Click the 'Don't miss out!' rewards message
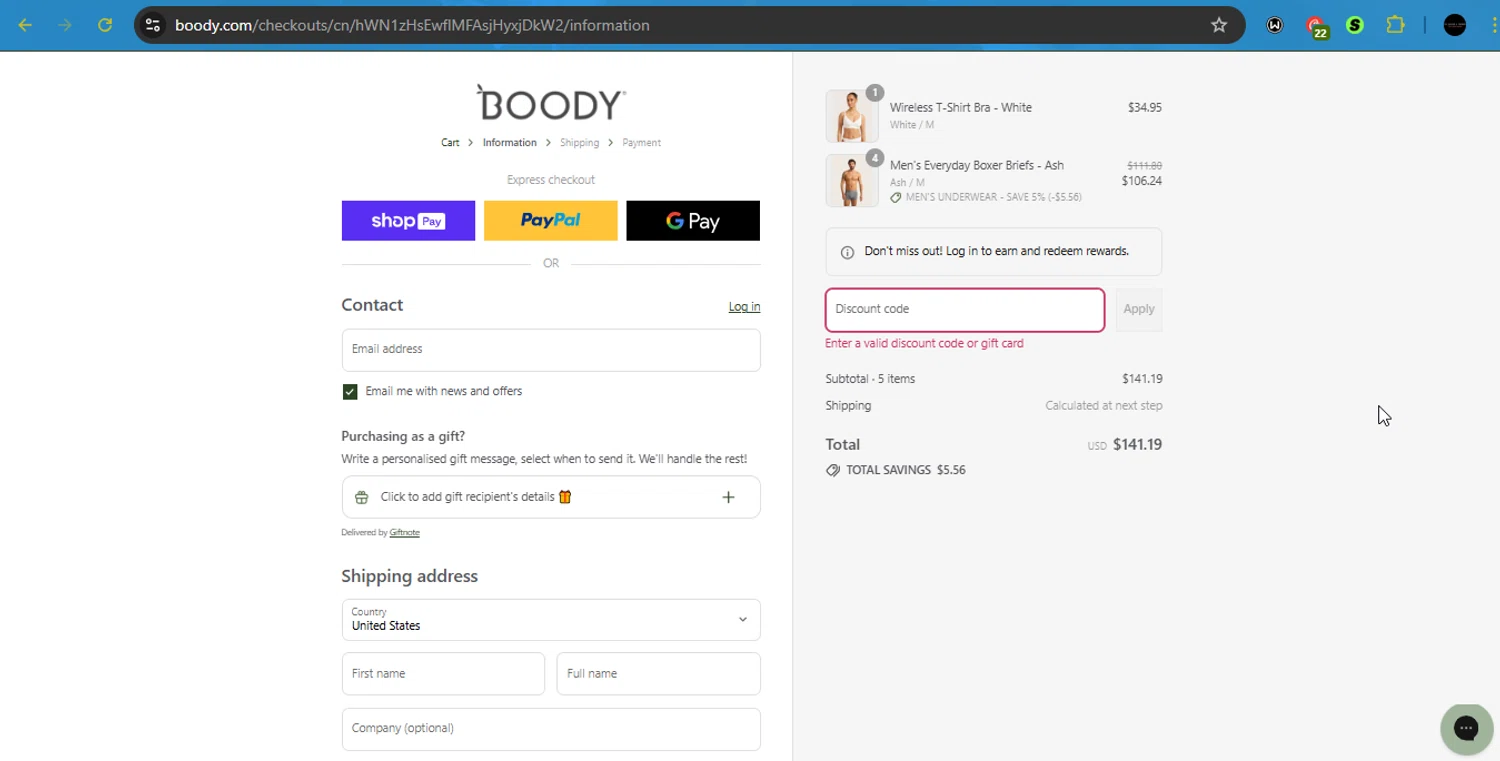Image resolution: width=1500 pixels, height=761 pixels. point(997,252)
